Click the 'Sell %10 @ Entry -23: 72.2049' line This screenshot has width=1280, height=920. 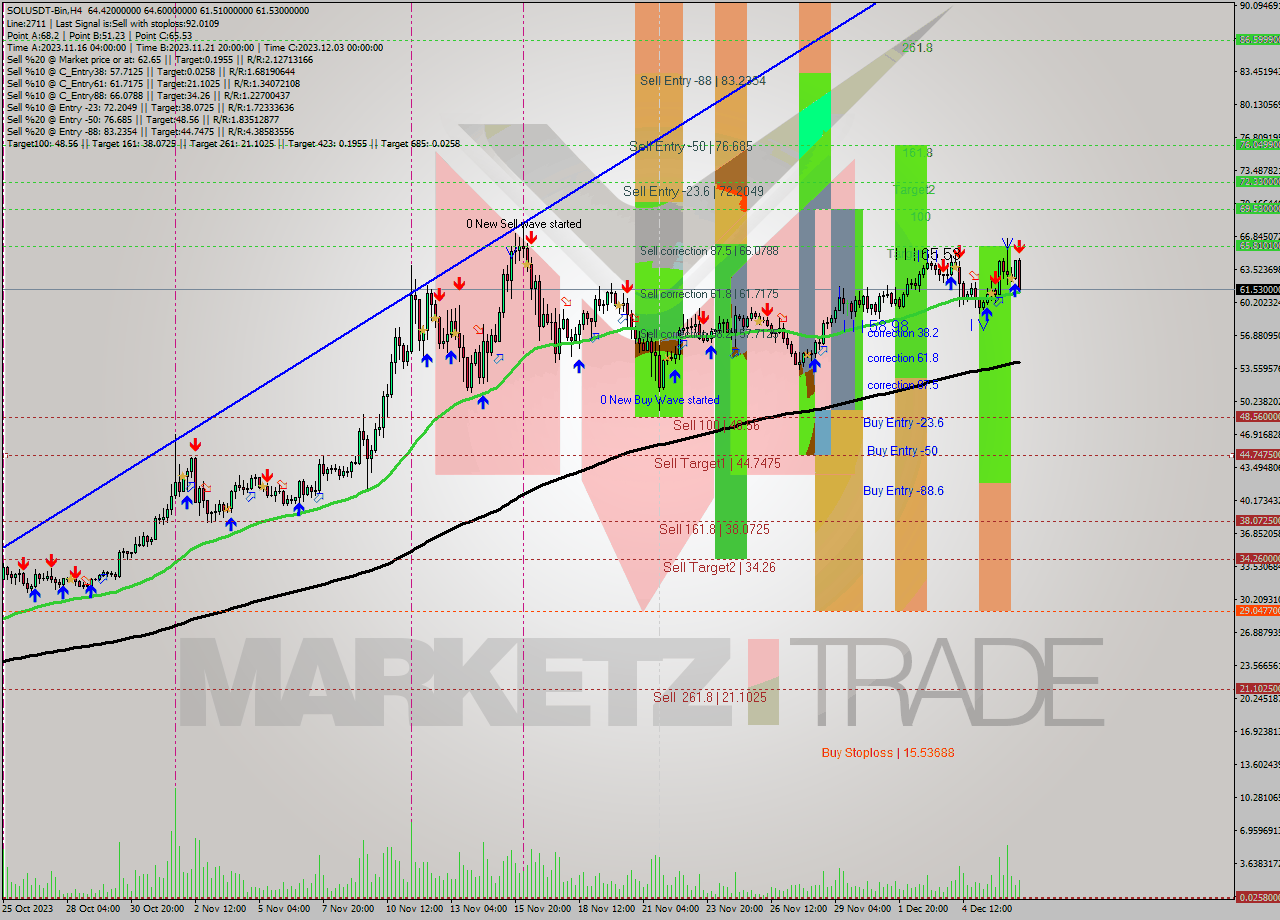tap(151, 107)
